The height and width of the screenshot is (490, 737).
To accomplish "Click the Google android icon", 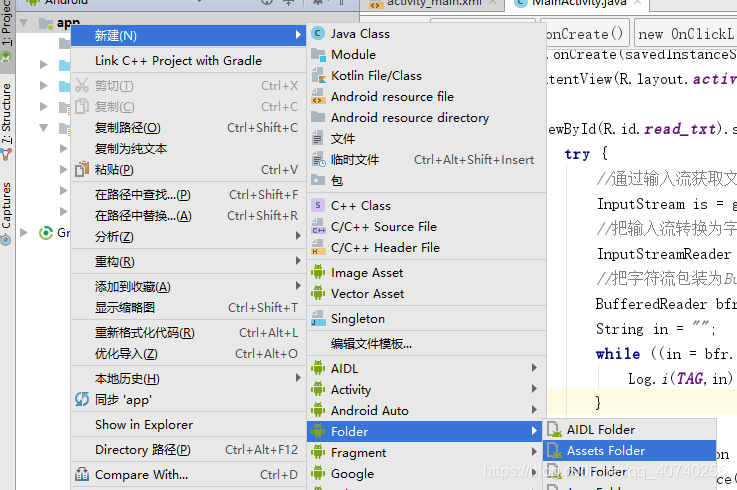I will [x=318, y=473].
